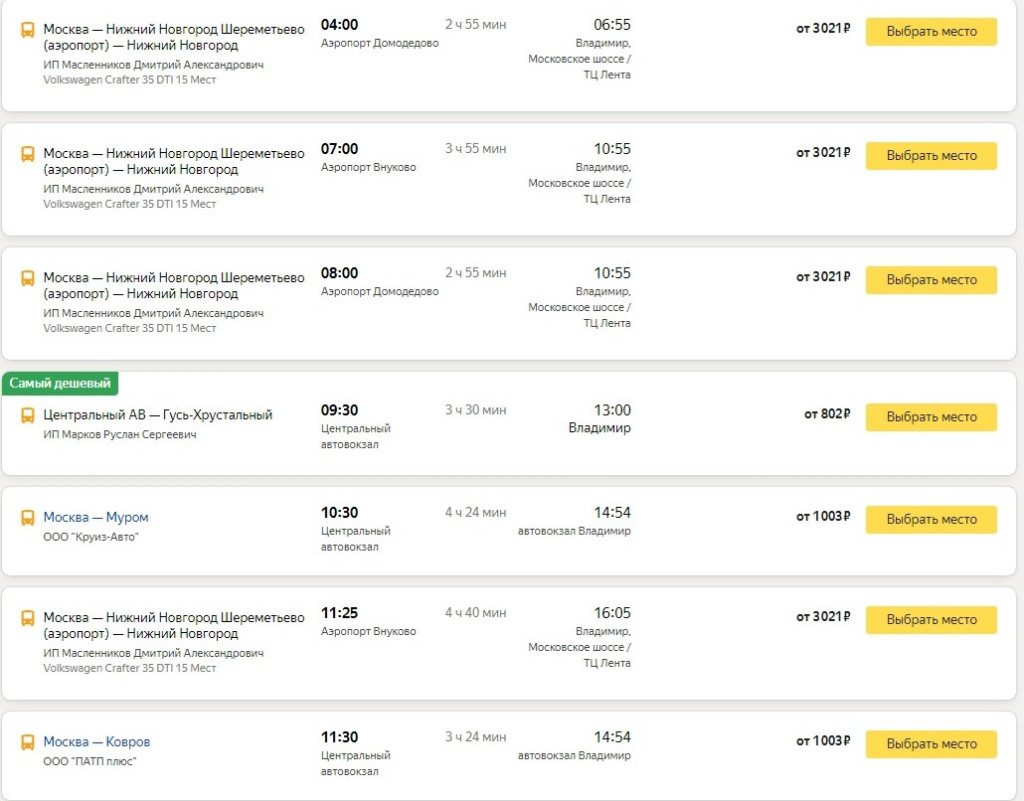Screen dimensions: 1024x801
Task: Open the Москва — Муром route link
Action: coord(95,518)
